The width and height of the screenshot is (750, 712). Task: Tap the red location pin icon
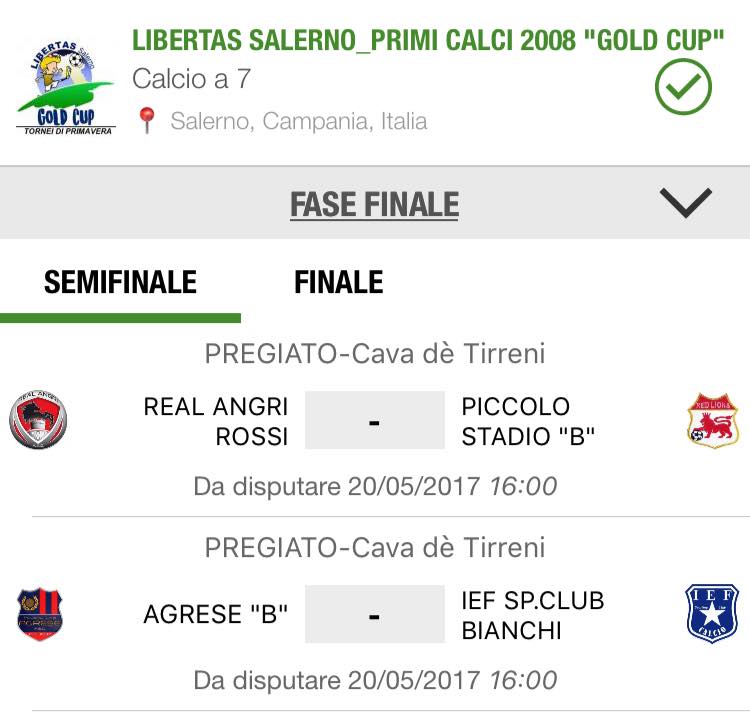tap(147, 120)
